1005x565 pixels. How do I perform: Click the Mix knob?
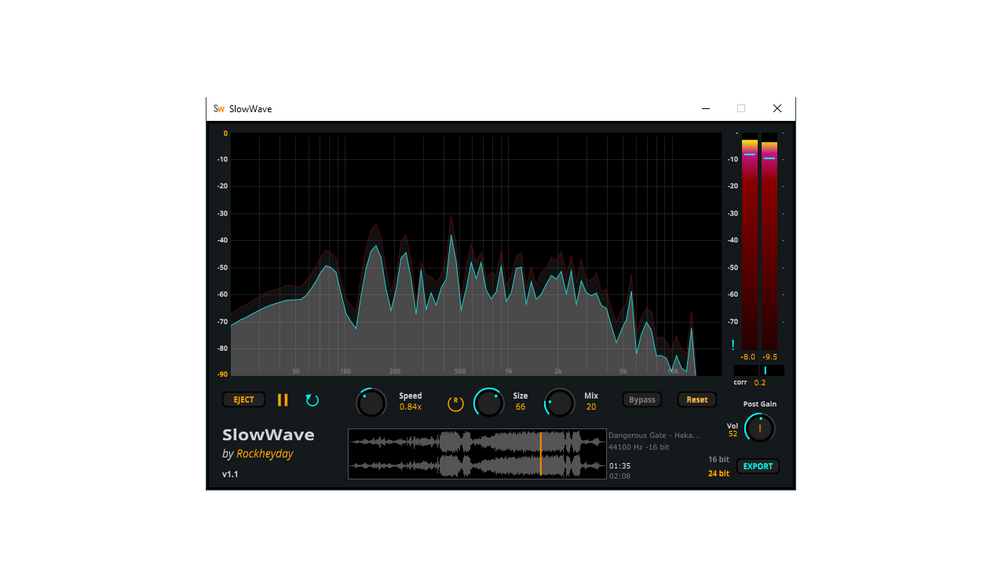(x=559, y=403)
